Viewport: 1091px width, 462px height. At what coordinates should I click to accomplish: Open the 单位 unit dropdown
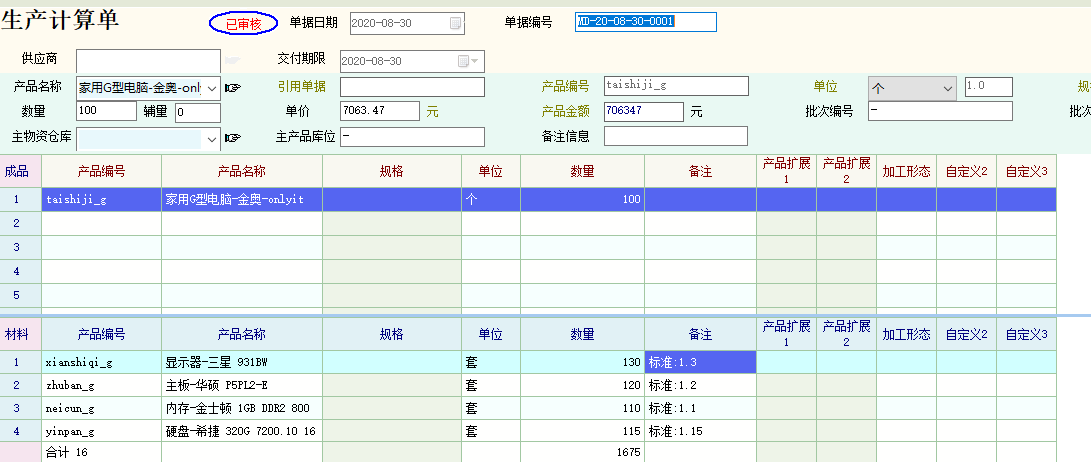tap(948, 88)
